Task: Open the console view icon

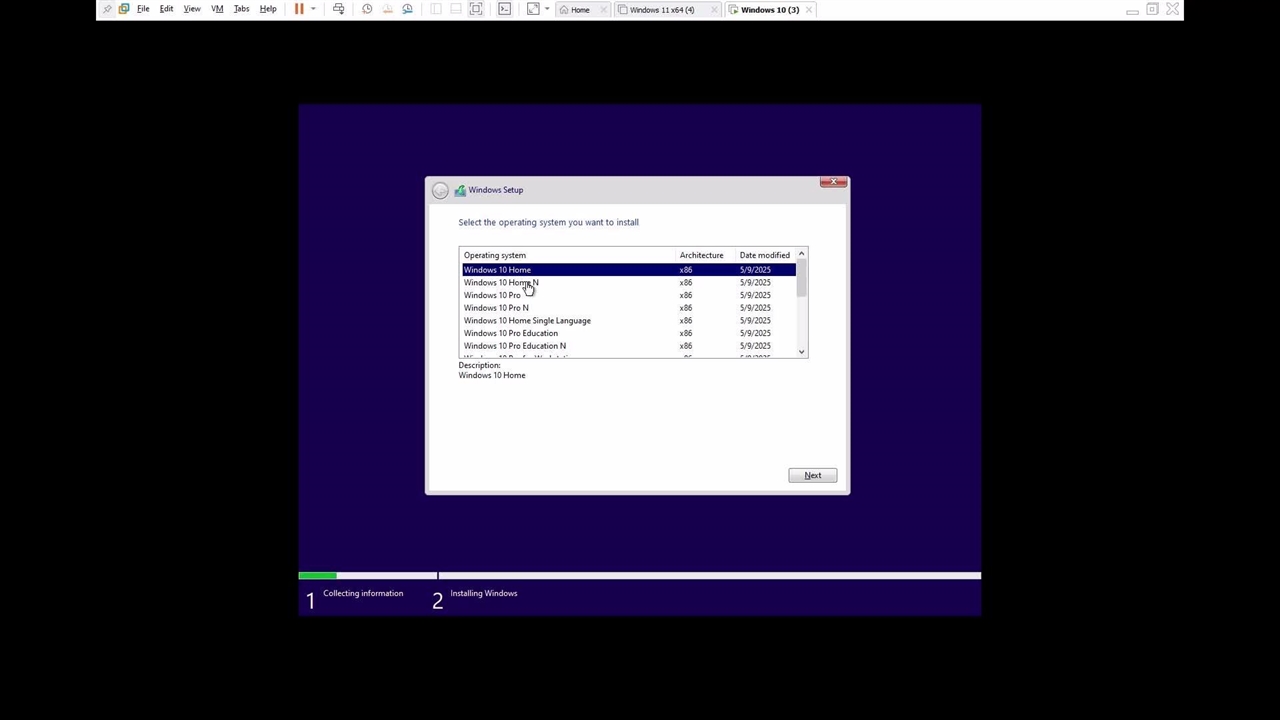Action: (x=504, y=9)
